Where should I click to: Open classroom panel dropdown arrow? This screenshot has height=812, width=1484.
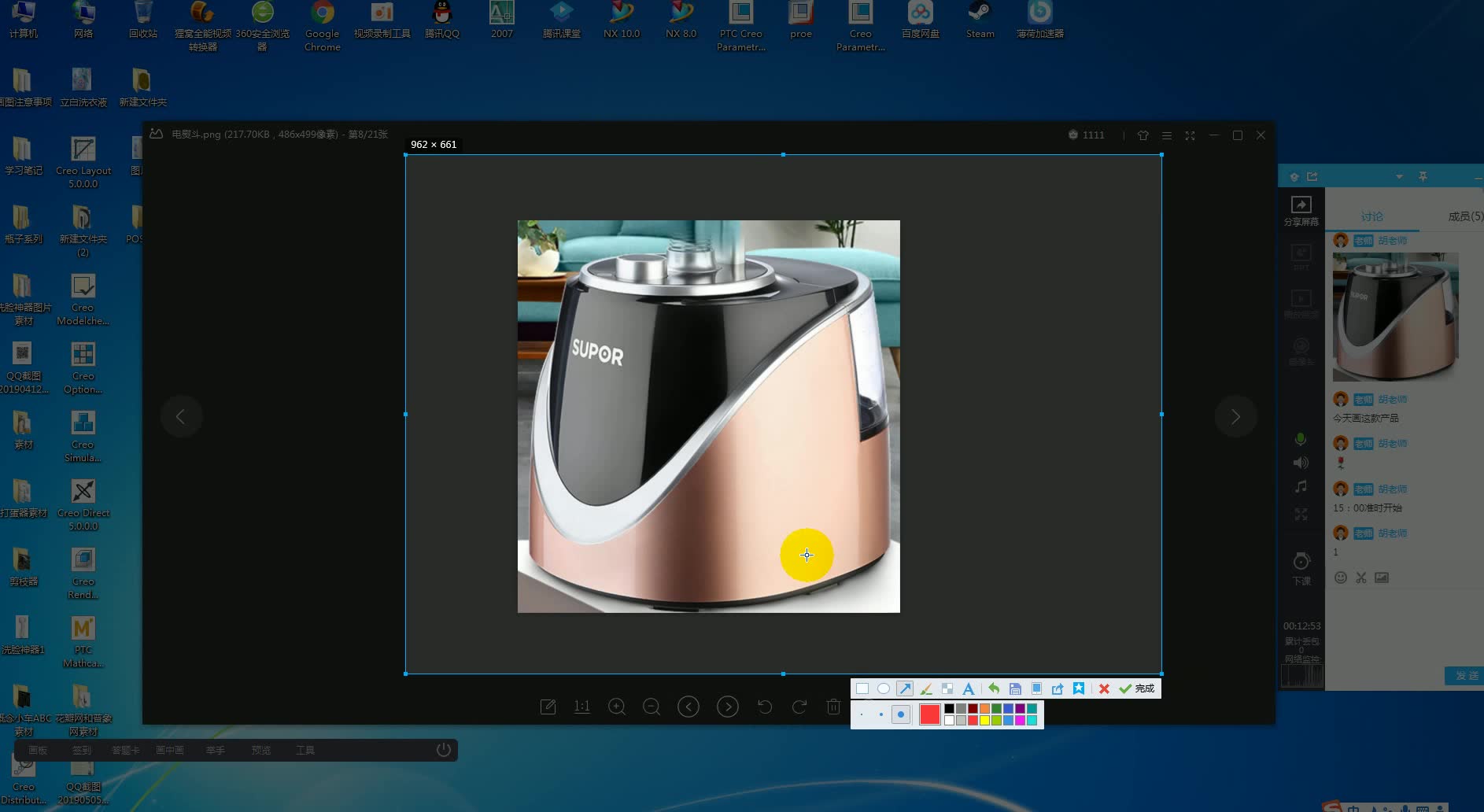point(1399,177)
